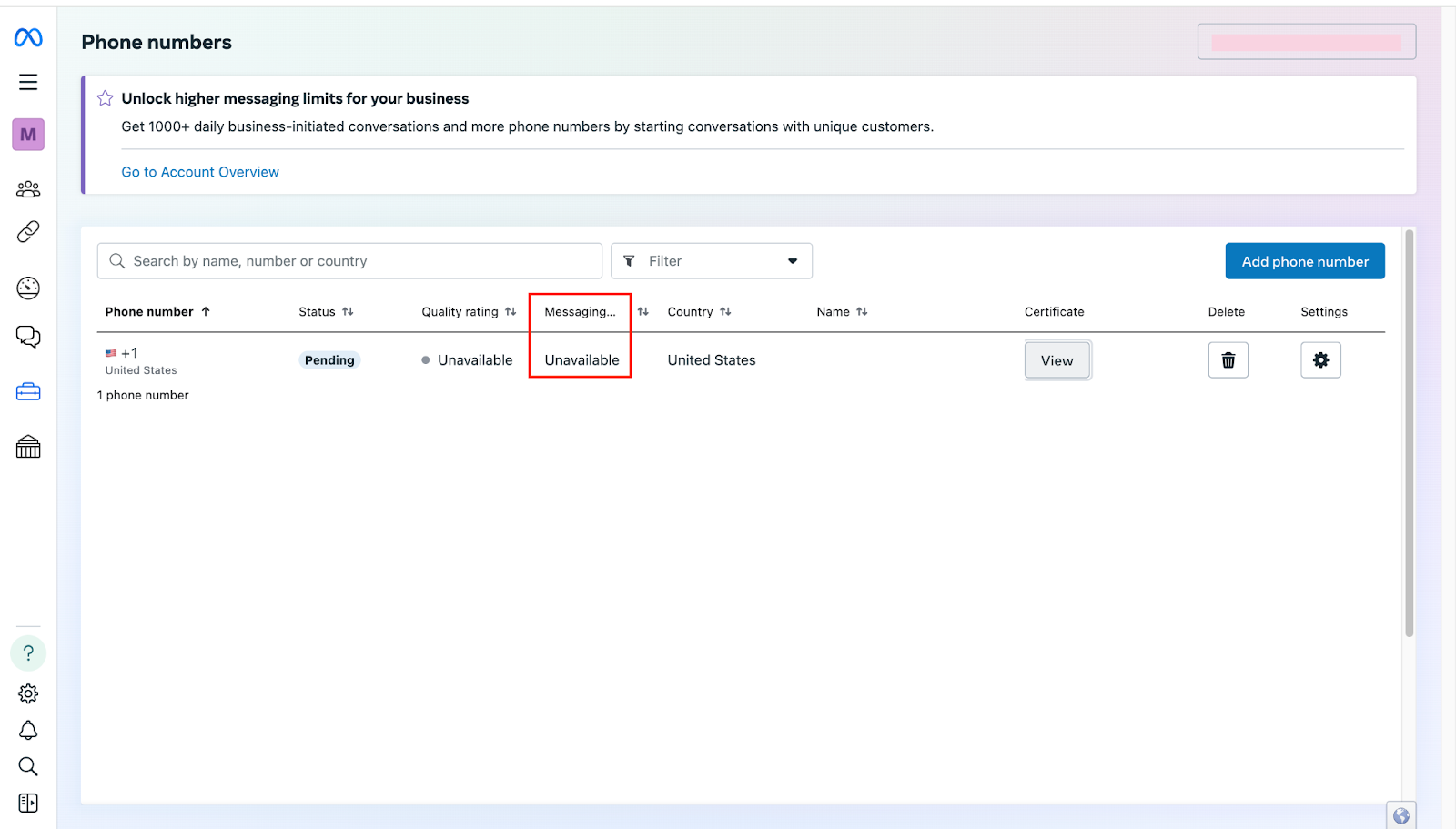This screenshot has width=1456, height=829.
Task: Open the bank building sidebar icon
Action: tap(28, 447)
